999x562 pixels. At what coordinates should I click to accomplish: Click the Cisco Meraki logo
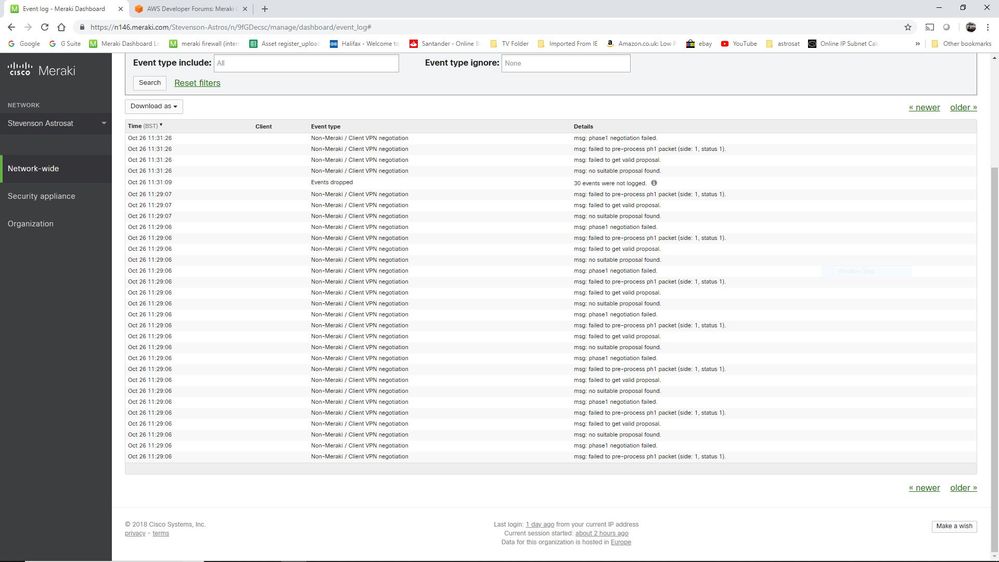pyautogui.click(x=41, y=69)
